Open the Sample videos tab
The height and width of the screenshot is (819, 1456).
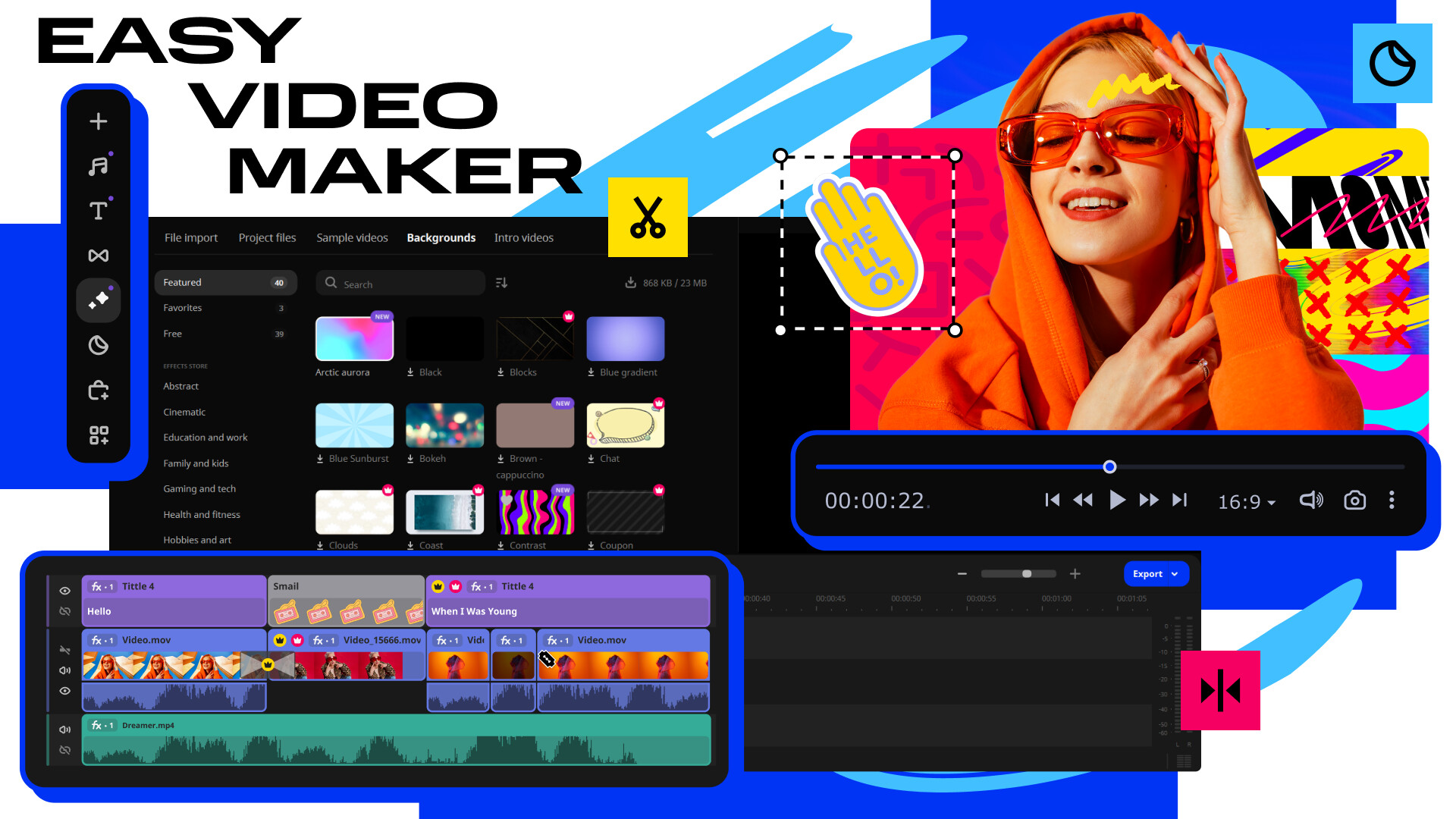[x=352, y=237]
